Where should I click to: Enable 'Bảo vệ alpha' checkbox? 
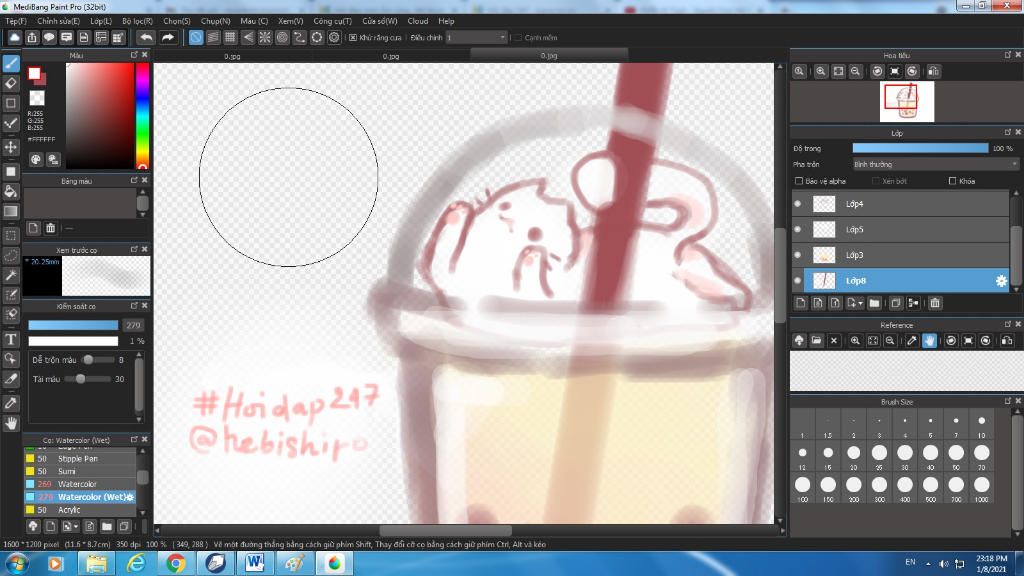[x=799, y=181]
